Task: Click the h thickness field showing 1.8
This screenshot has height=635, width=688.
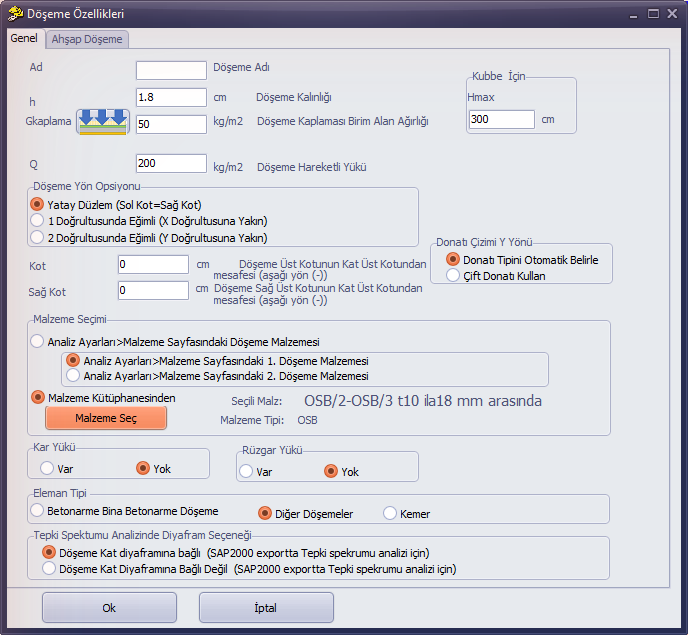Action: 171,97
